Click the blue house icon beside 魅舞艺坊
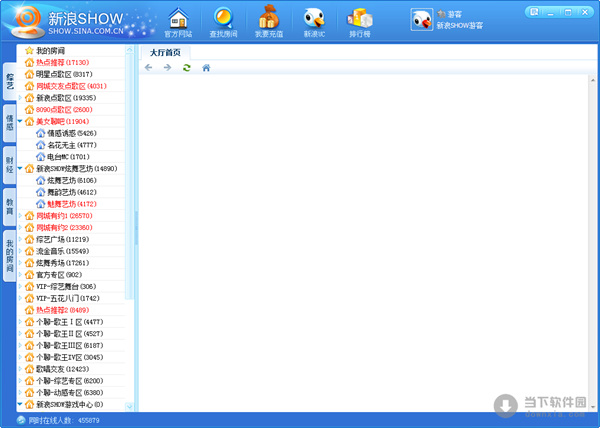Image resolution: width=600 pixels, height=428 pixels. pos(41,204)
